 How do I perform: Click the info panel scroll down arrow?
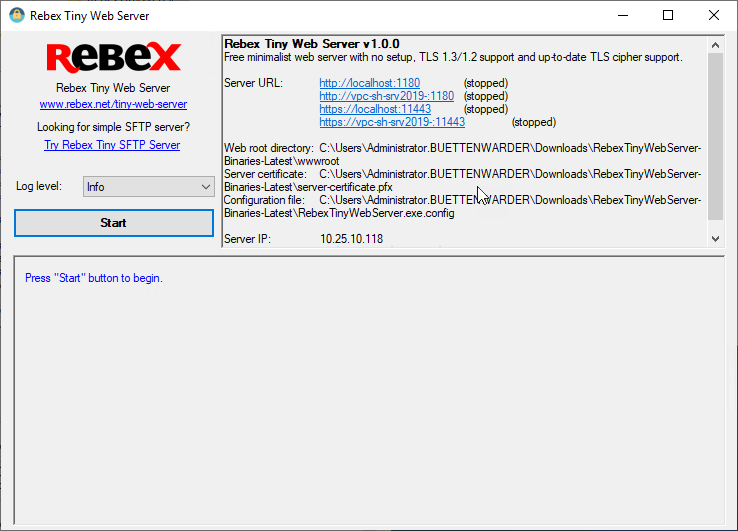tap(715, 239)
